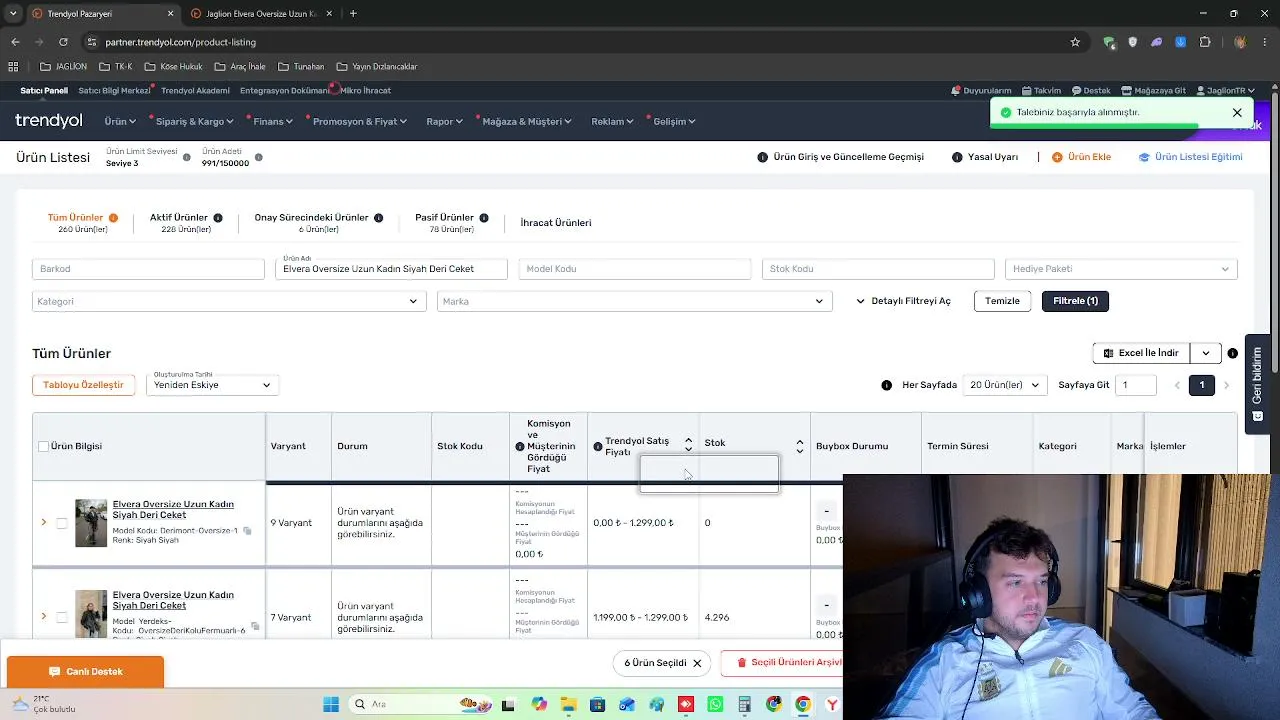Click the Stok Kodu input field

pos(878,269)
